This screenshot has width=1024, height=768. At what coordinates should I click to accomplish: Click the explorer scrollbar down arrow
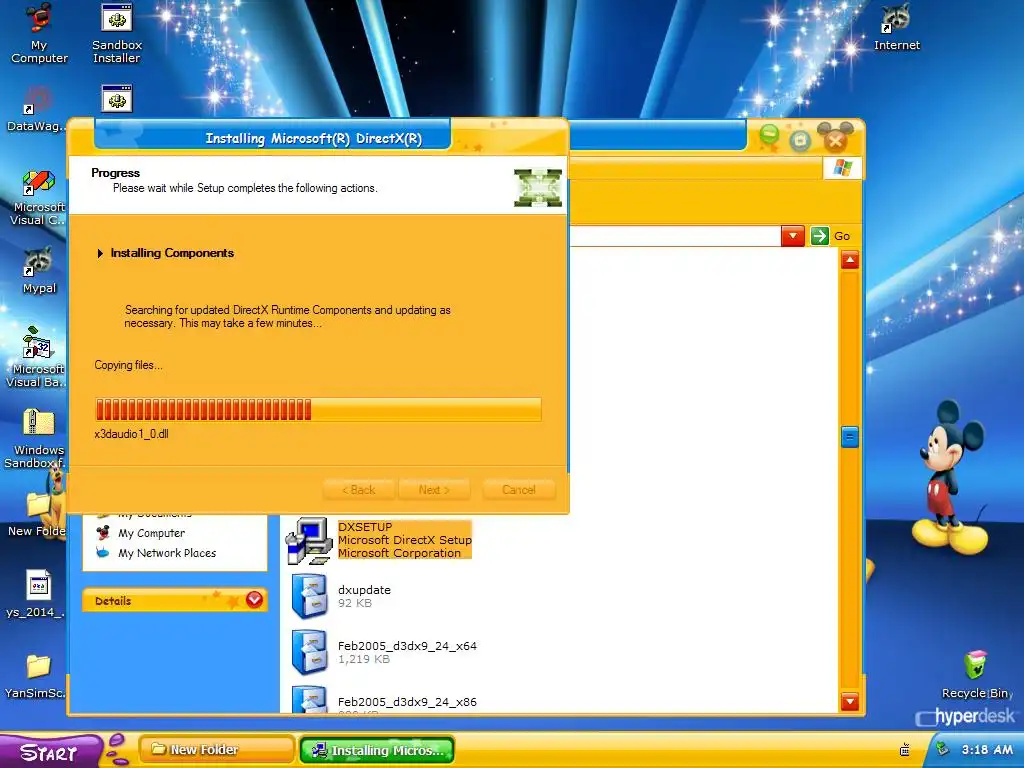pos(850,701)
